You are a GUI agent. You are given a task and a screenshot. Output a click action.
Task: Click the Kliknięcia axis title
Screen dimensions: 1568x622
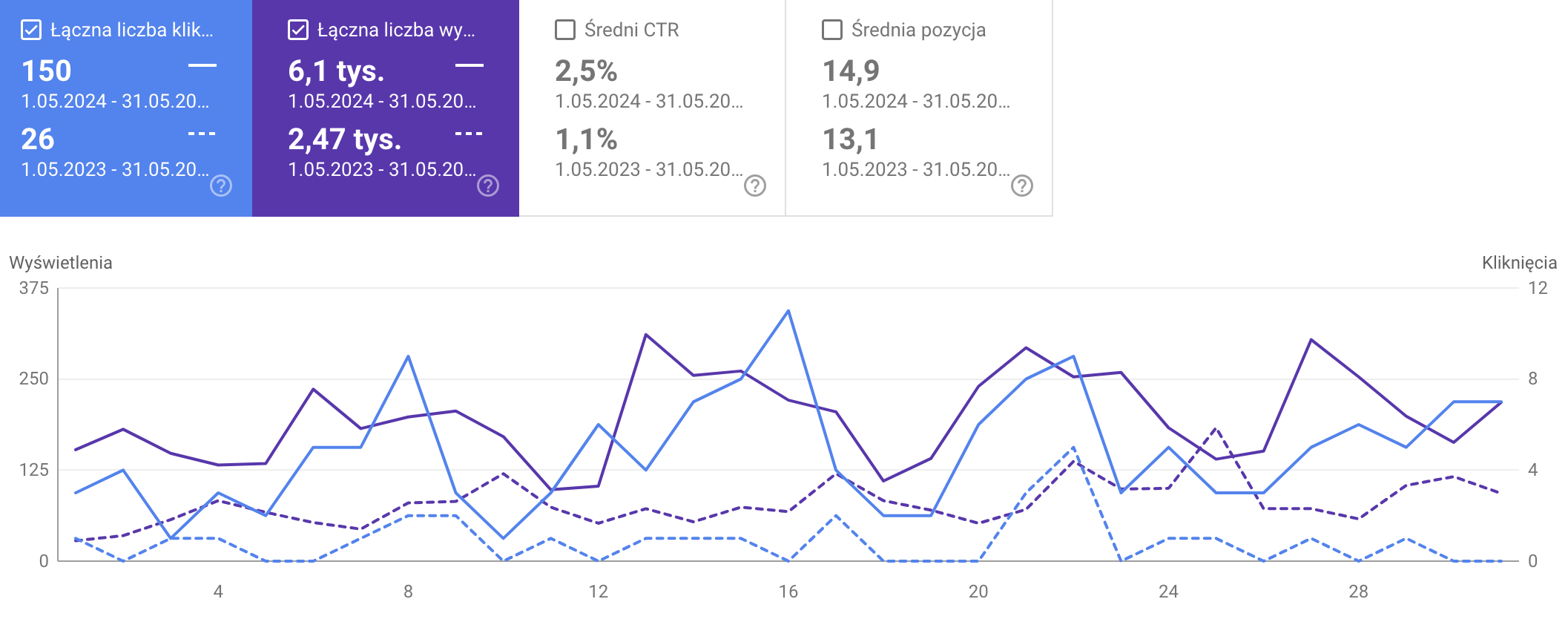pyautogui.click(x=1519, y=263)
